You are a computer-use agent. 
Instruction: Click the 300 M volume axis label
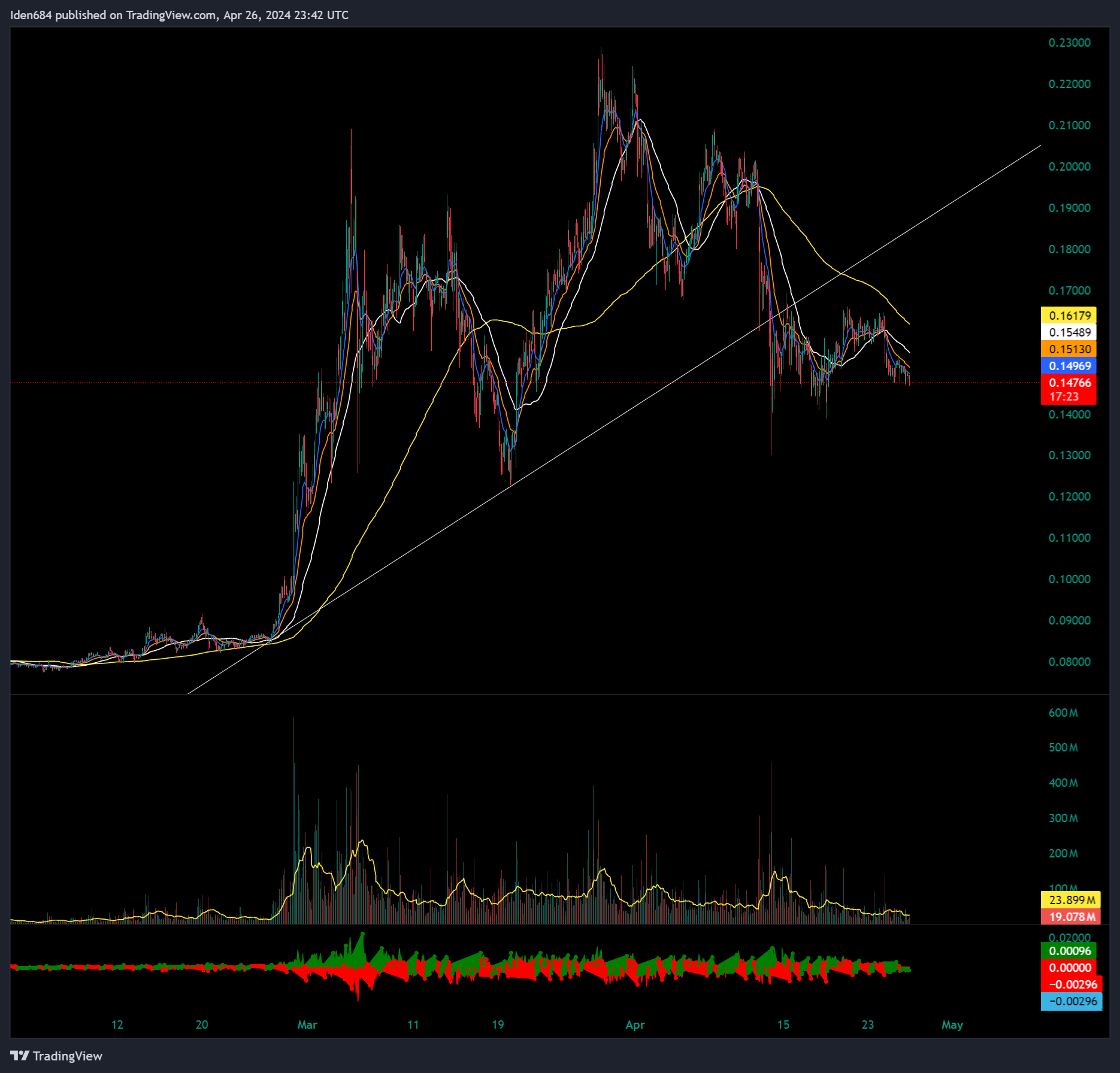[1063, 818]
